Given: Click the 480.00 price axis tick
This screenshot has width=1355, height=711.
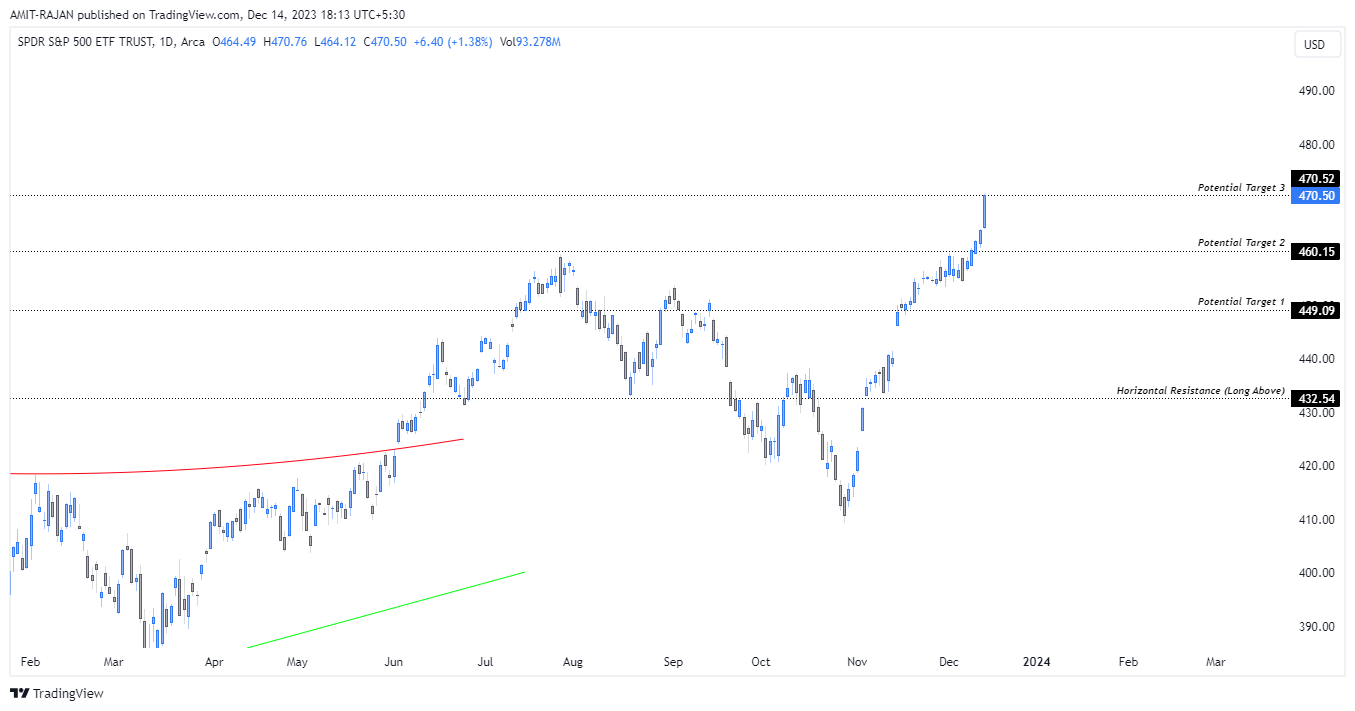Looking at the screenshot, I should [1316, 145].
